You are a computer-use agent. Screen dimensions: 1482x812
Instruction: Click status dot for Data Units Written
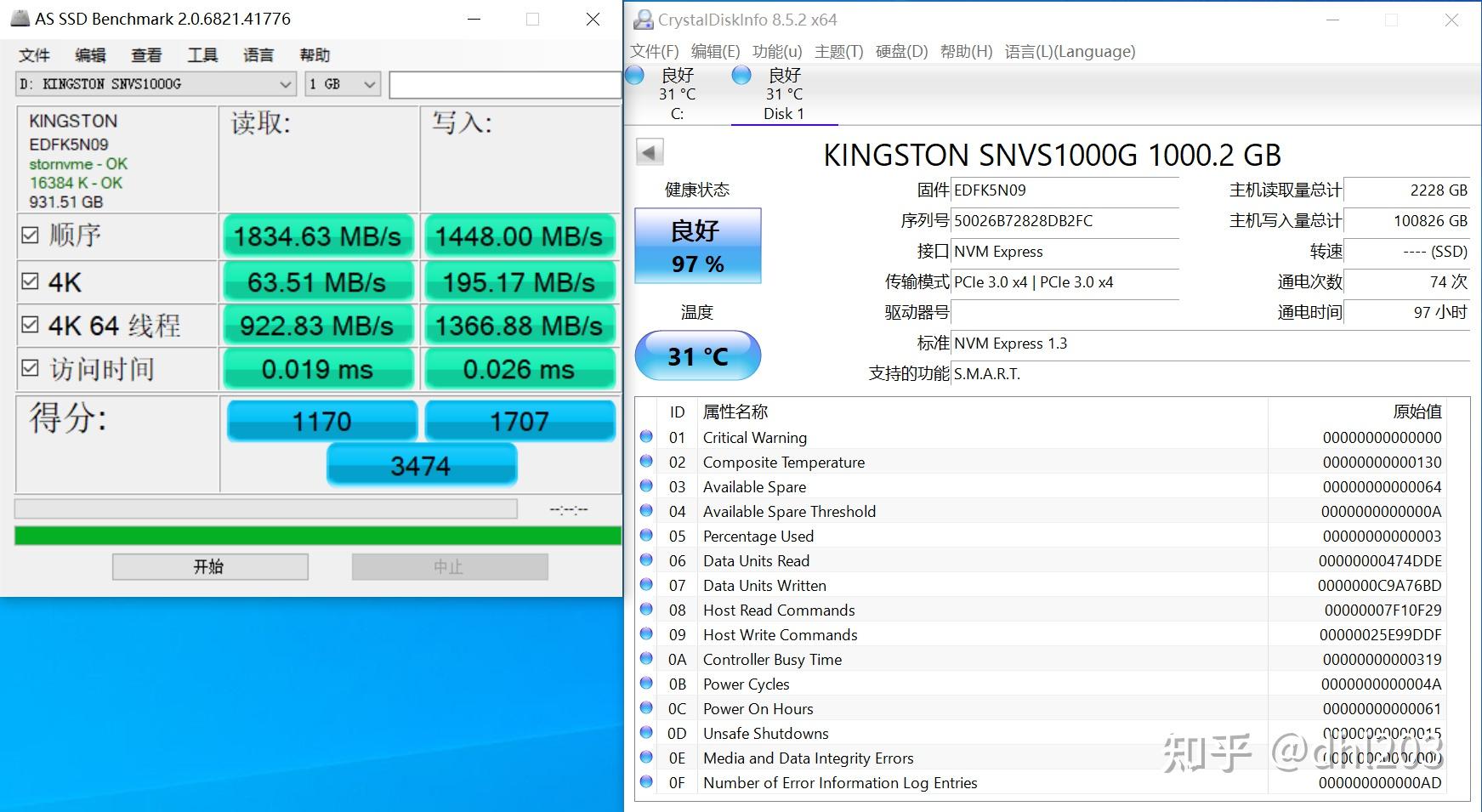(x=646, y=584)
